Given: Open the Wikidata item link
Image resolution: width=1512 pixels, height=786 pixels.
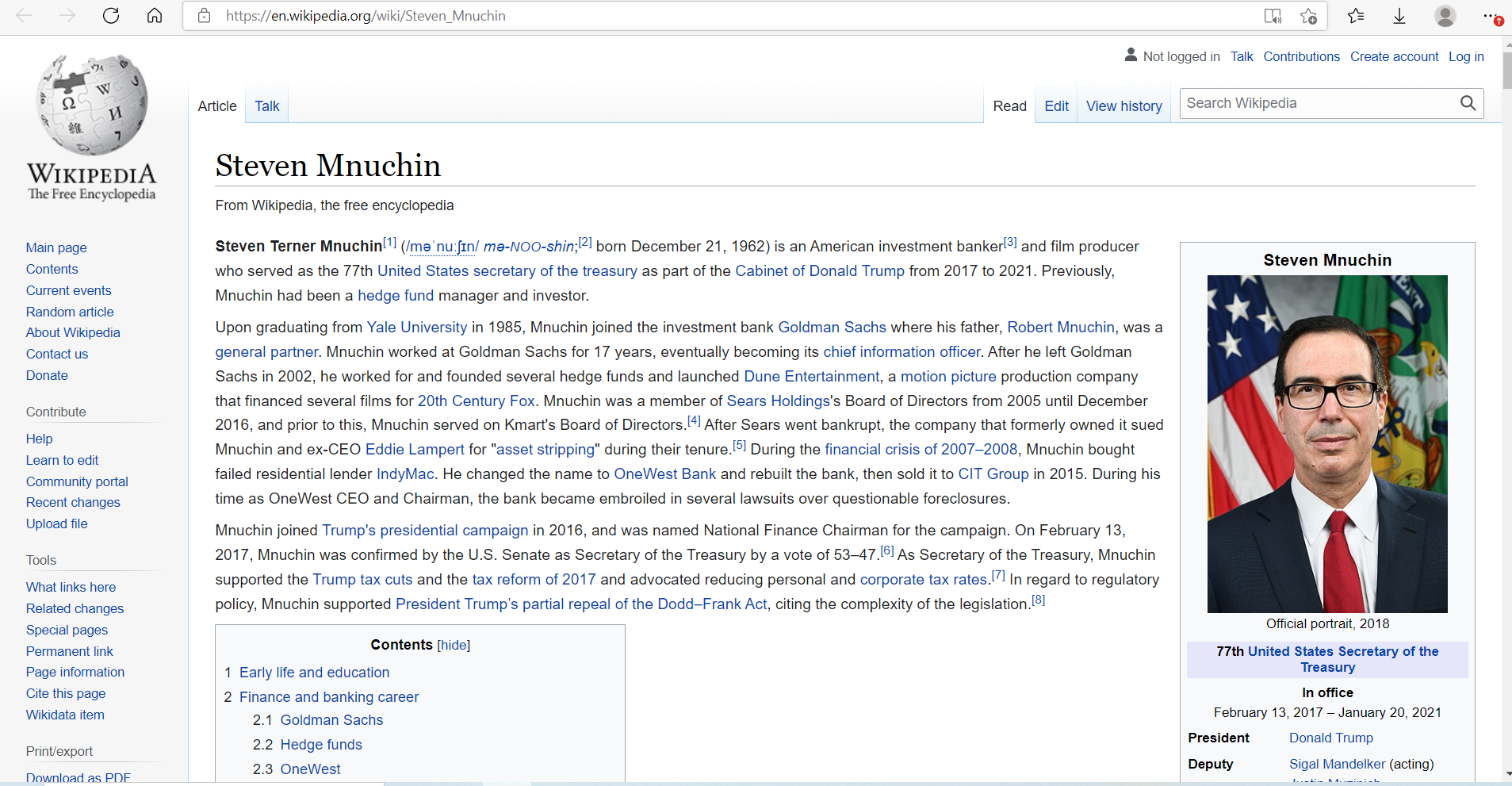Looking at the screenshot, I should (x=65, y=715).
